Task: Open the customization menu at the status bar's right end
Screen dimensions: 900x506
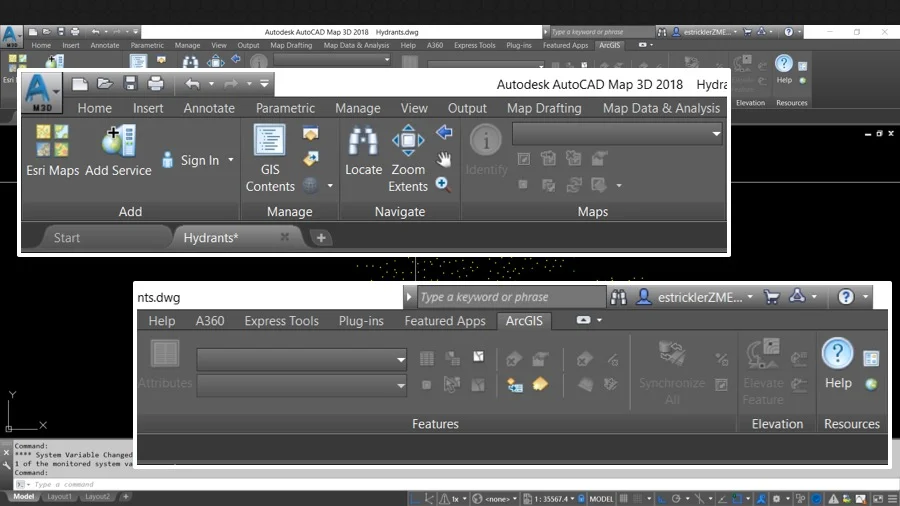Action: [x=893, y=499]
